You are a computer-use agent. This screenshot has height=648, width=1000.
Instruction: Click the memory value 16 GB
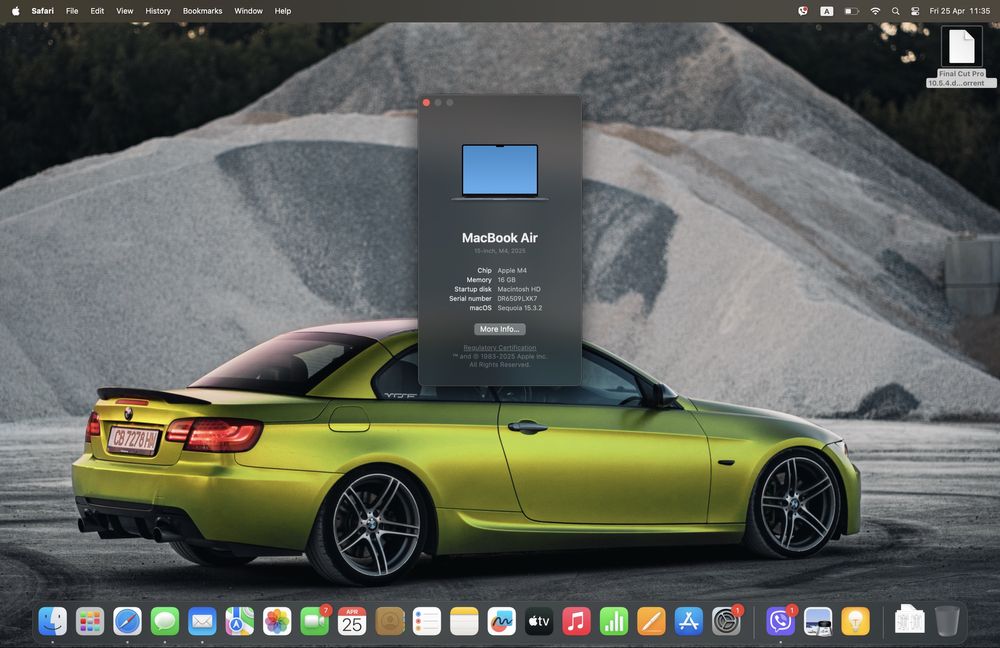(506, 280)
